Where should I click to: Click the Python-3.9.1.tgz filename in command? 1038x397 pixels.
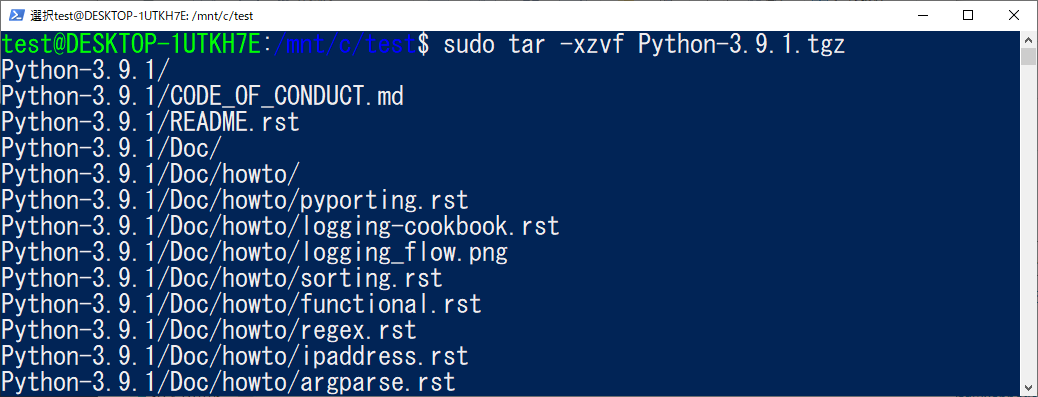742,45
